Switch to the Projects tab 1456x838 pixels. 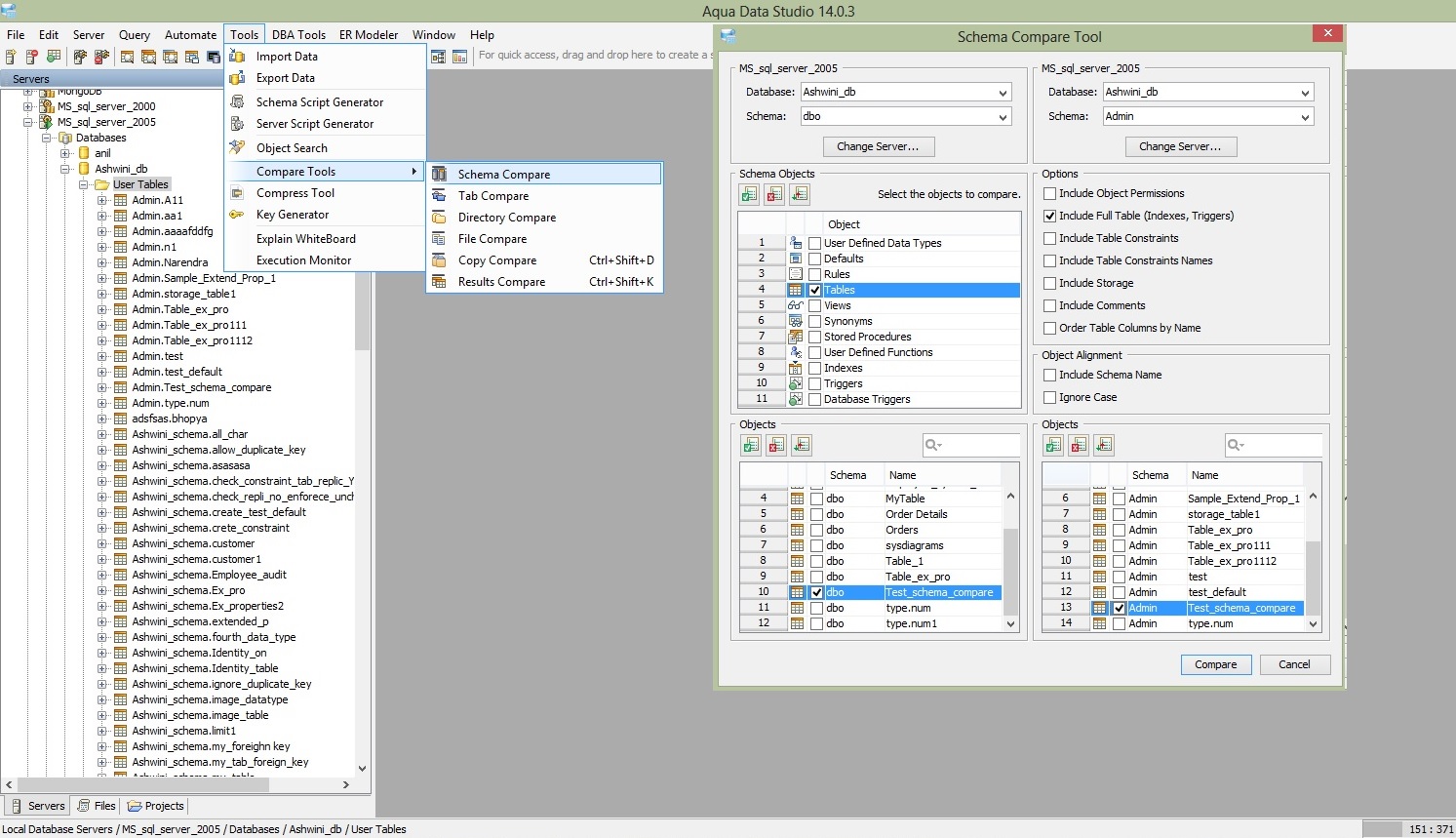pos(156,806)
